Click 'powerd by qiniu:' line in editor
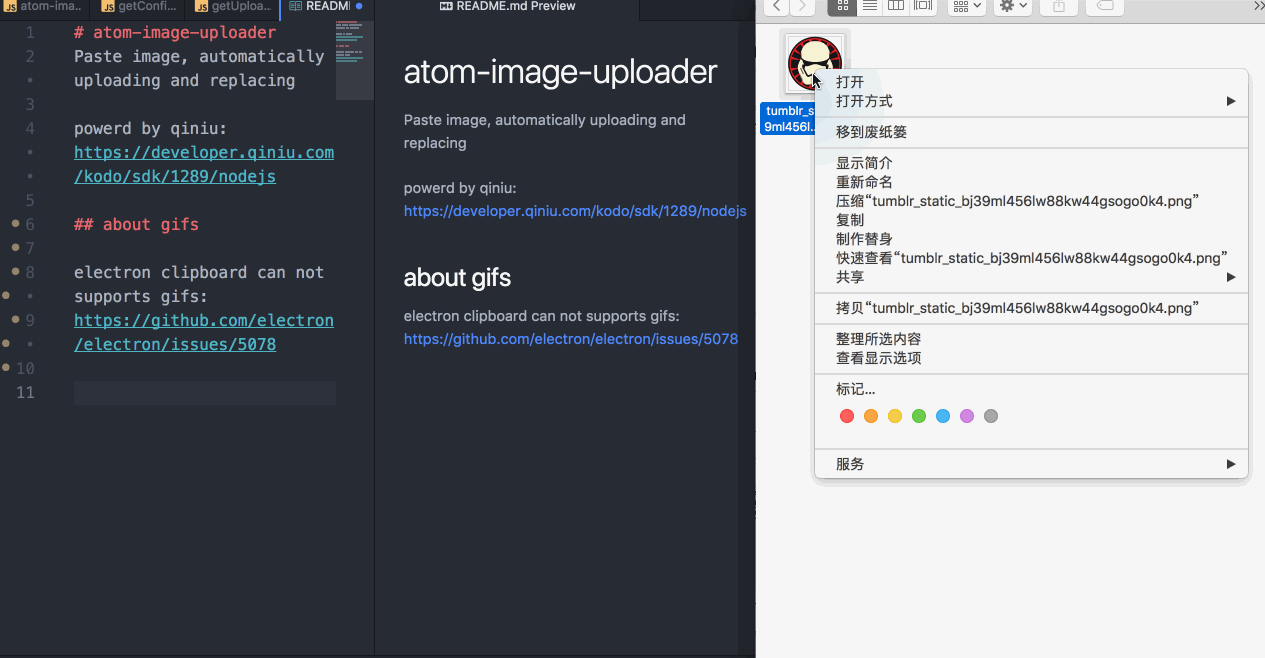Viewport: 1265px width, 658px height. tap(150, 128)
